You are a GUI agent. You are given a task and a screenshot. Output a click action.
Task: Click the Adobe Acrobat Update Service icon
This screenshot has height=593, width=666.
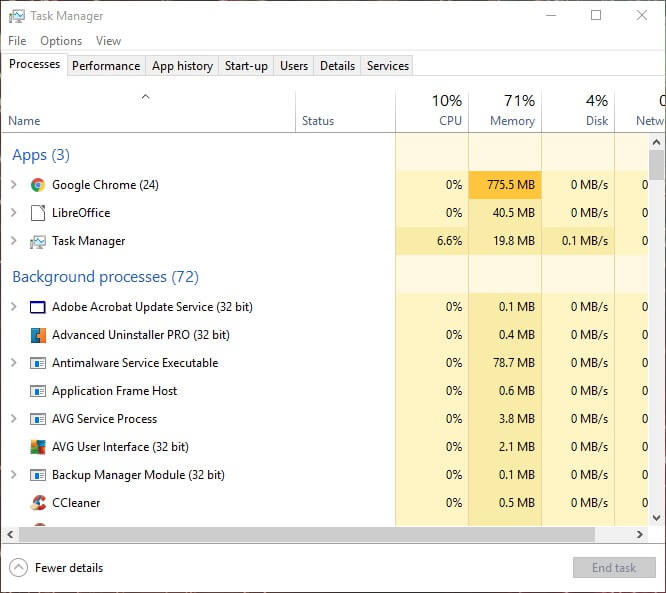point(38,307)
